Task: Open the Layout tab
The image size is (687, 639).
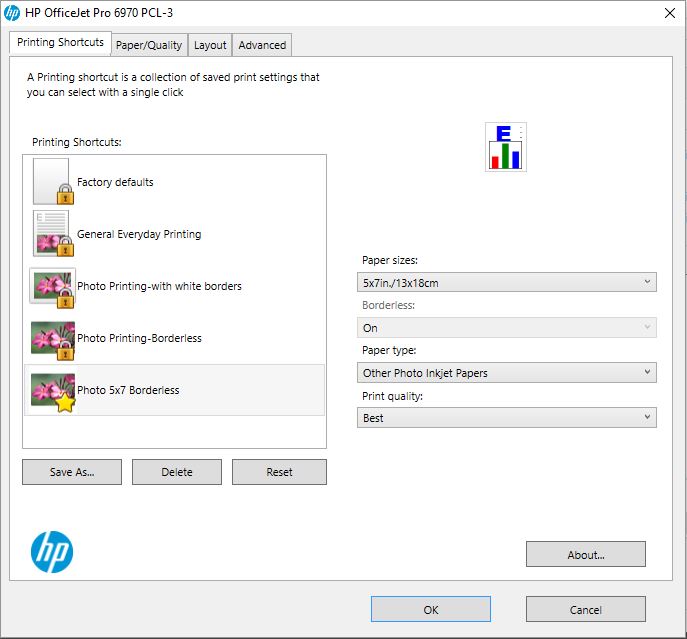Action: pyautogui.click(x=210, y=45)
